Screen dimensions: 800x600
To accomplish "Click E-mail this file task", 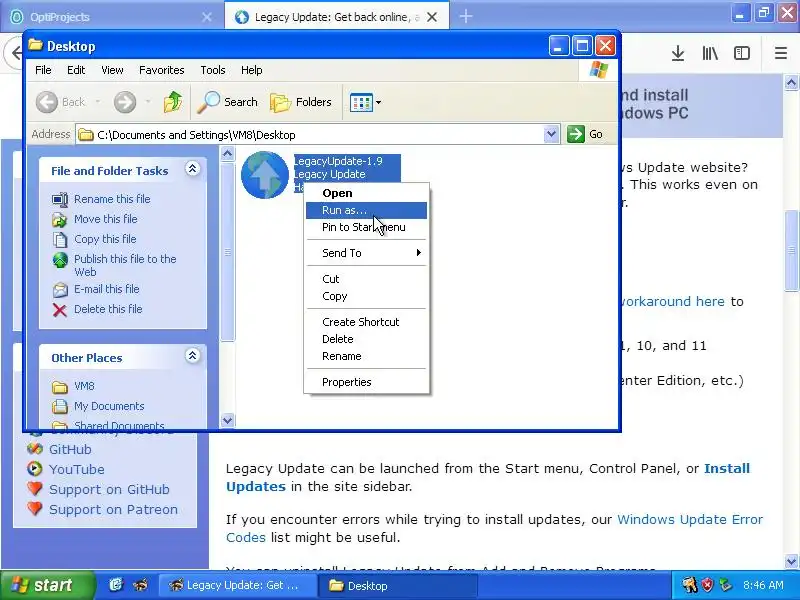I will (x=107, y=289).
